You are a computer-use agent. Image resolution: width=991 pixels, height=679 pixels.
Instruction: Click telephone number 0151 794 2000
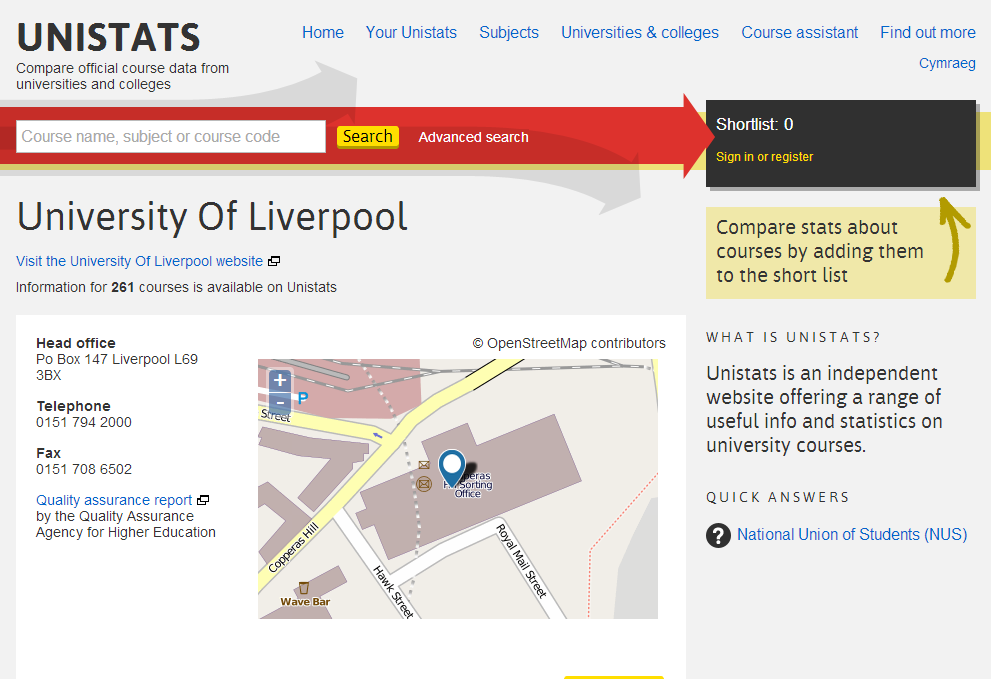tap(84, 422)
